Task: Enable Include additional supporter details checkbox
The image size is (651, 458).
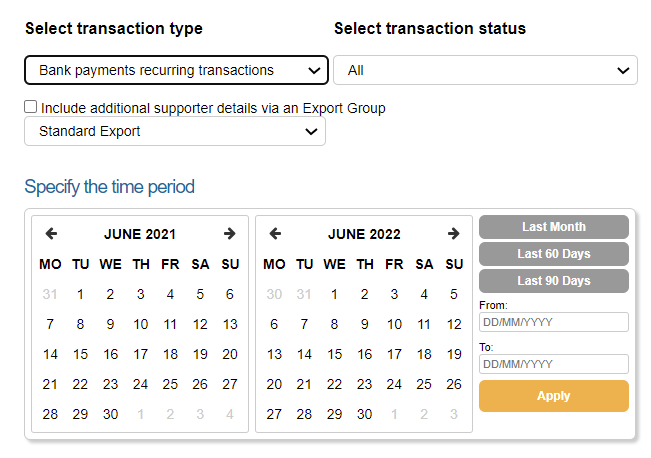Action: (x=31, y=107)
